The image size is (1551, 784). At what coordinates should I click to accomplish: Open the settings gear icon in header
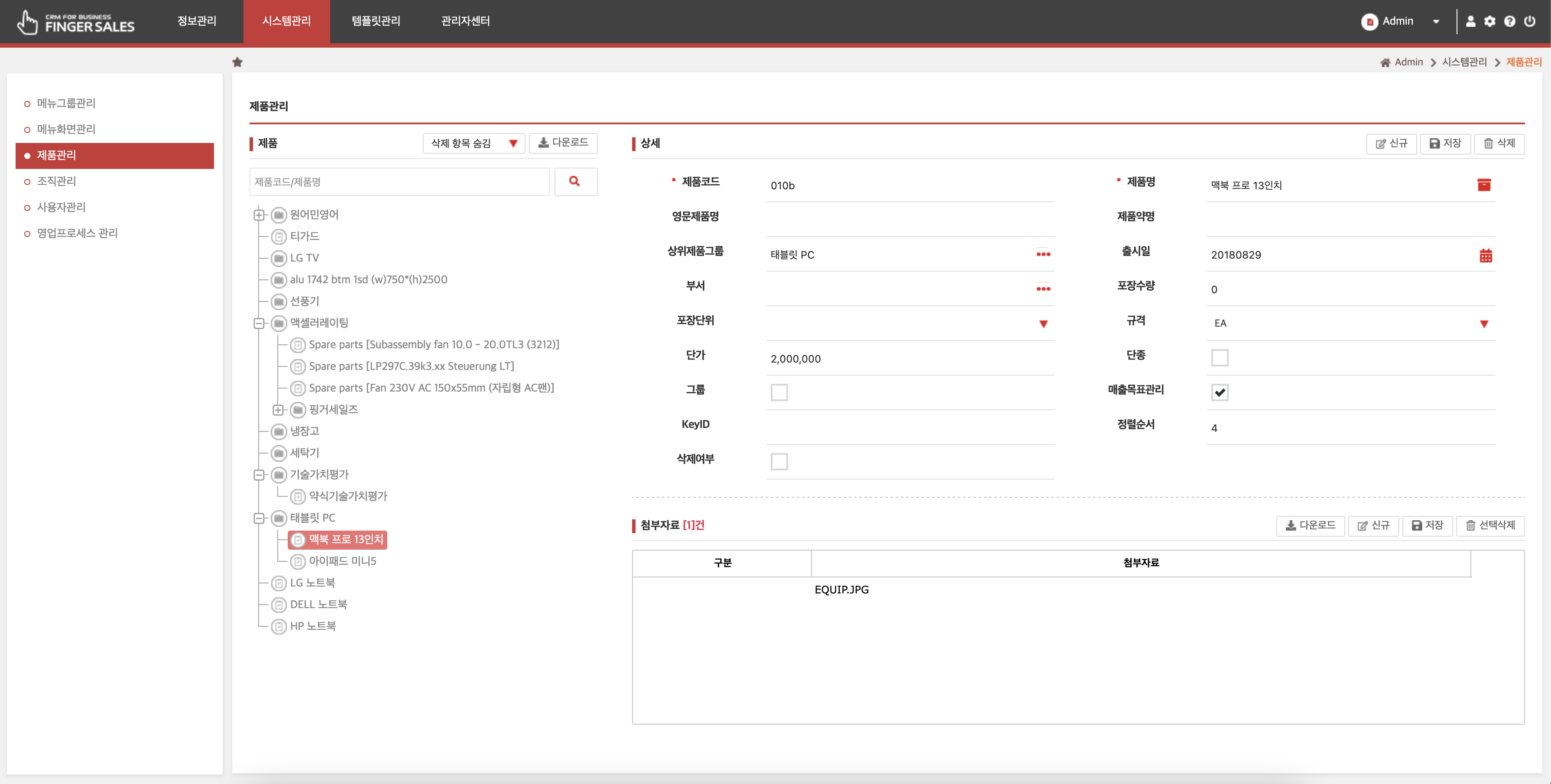click(x=1489, y=21)
